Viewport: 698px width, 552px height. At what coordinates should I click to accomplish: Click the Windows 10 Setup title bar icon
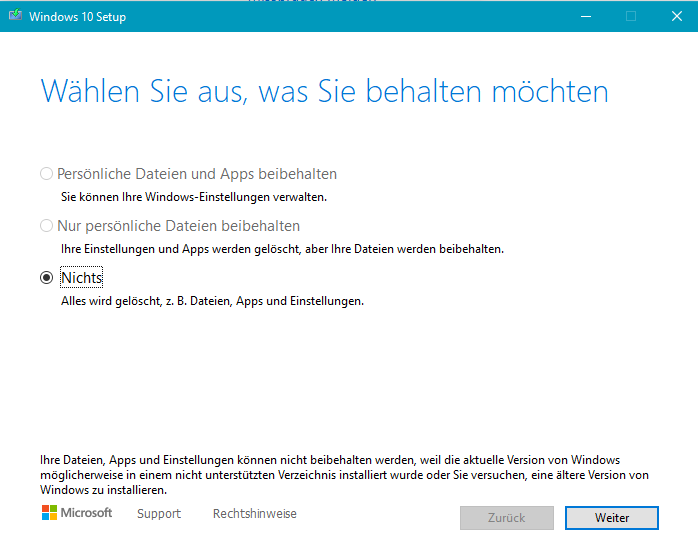[x=15, y=15]
